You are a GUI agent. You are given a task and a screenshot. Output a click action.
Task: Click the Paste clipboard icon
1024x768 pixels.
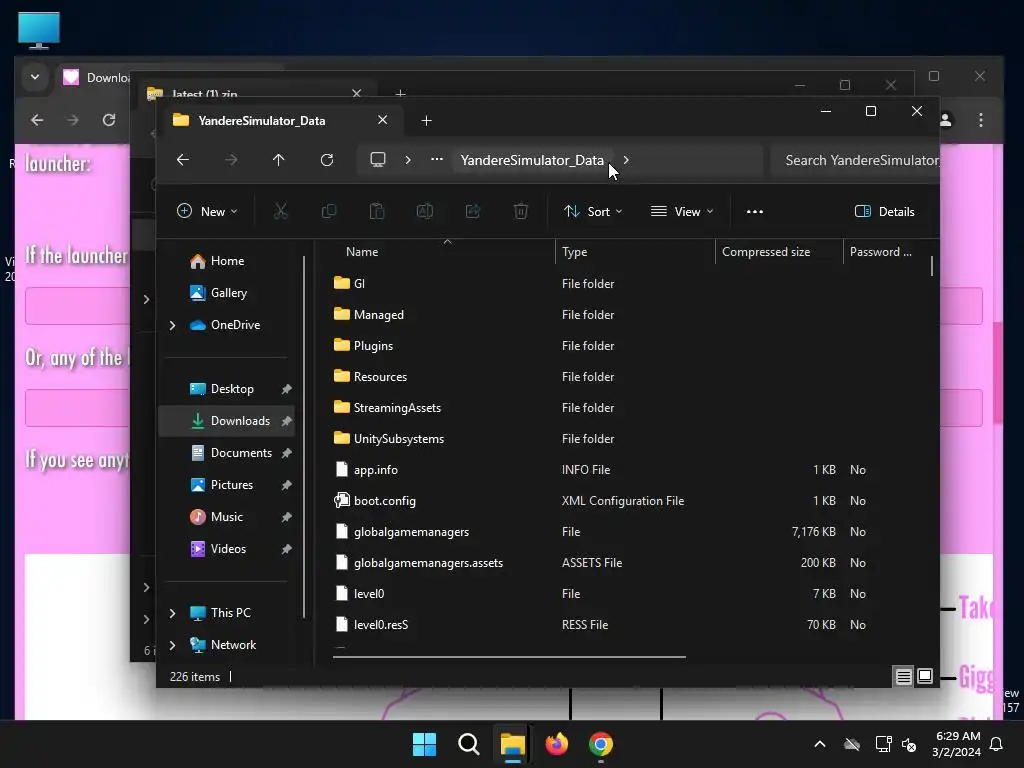377,212
